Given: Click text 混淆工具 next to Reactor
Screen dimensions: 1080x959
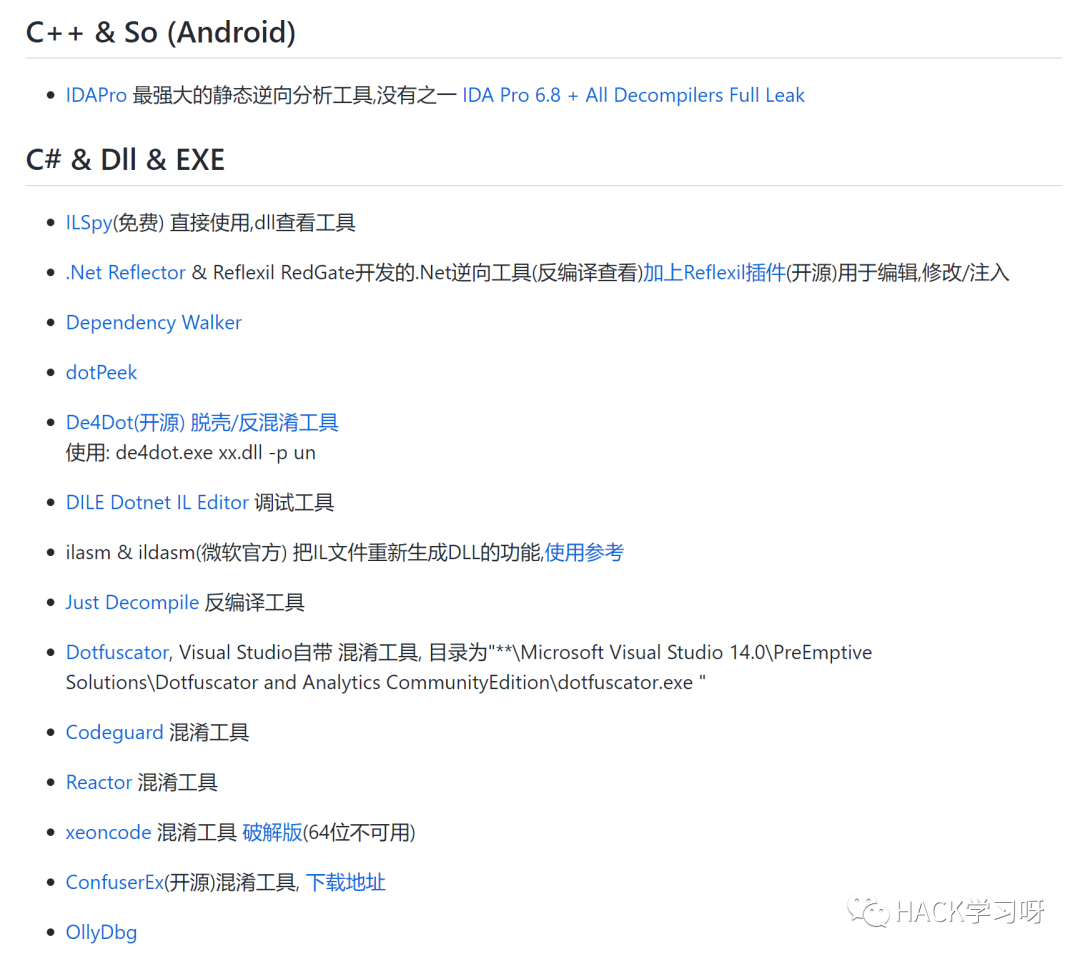Looking at the screenshot, I should pos(178,783).
